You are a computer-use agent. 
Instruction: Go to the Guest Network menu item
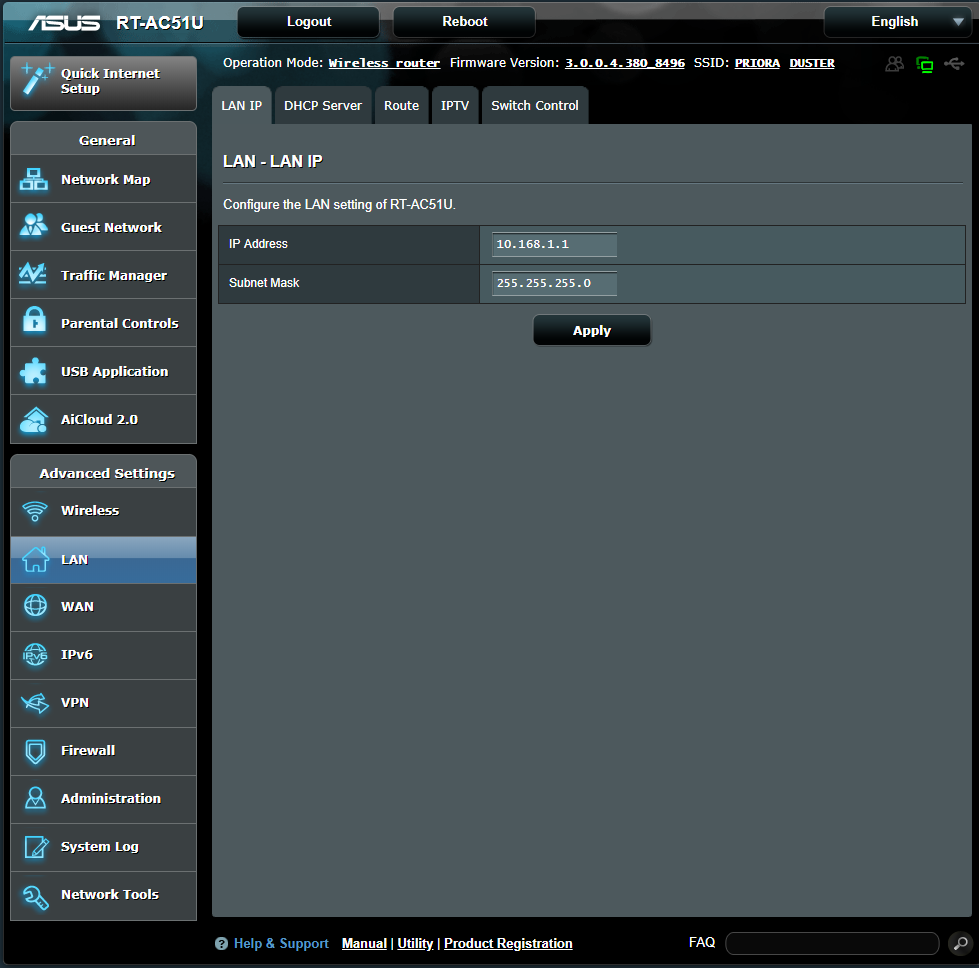point(104,227)
